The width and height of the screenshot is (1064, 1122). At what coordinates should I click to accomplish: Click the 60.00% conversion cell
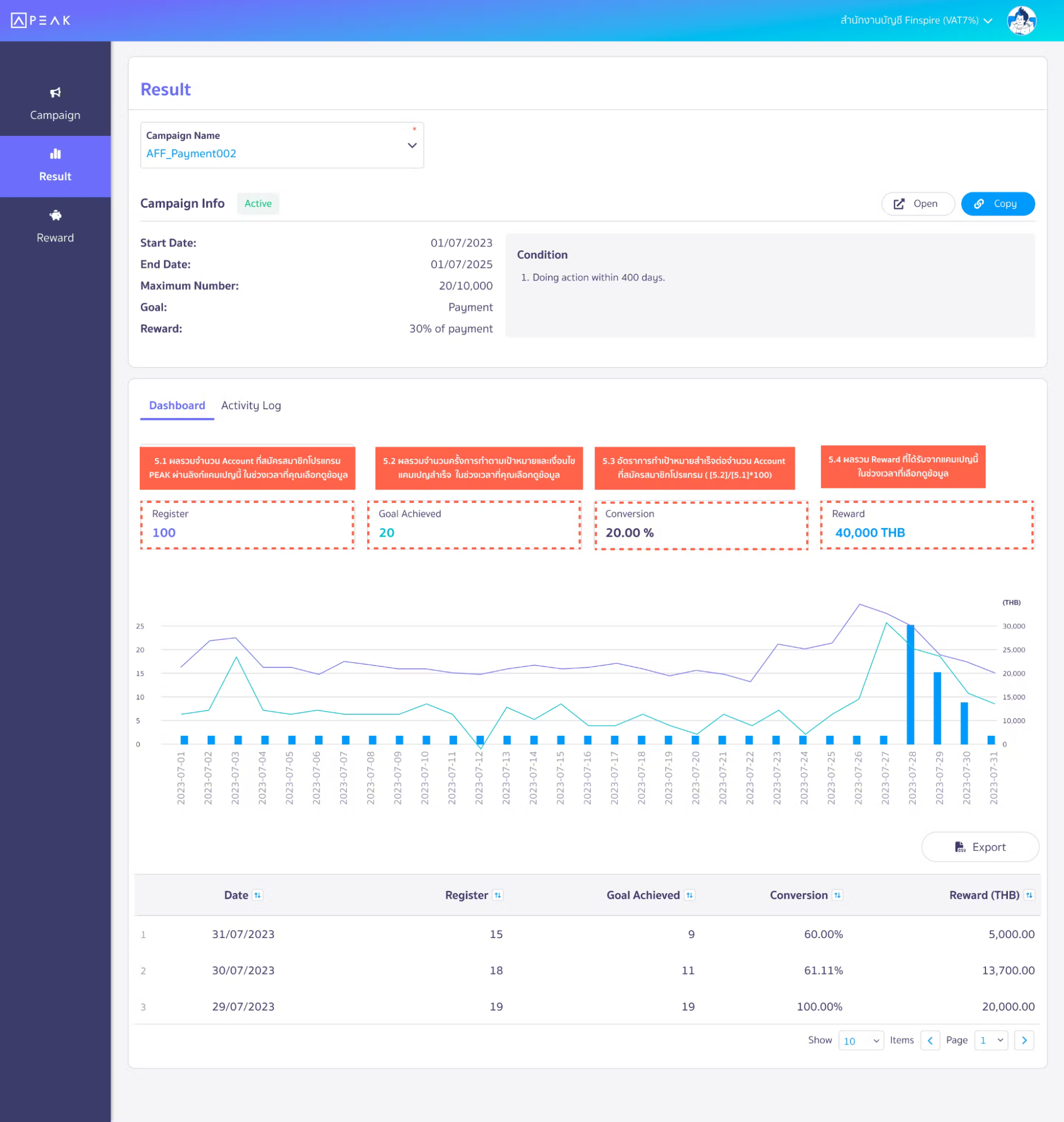point(823,934)
